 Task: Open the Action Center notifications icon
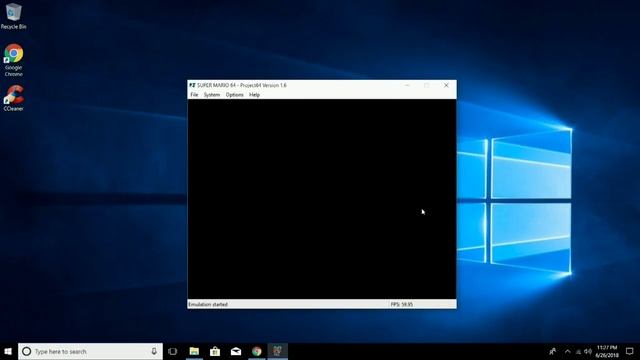630,351
